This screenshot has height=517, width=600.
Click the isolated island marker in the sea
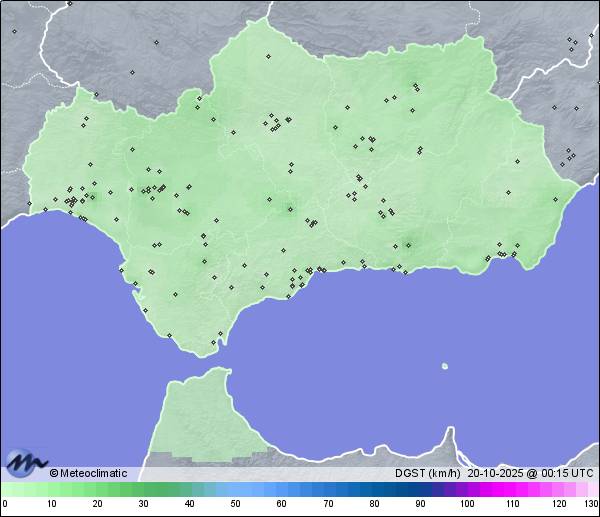pyautogui.click(x=444, y=366)
